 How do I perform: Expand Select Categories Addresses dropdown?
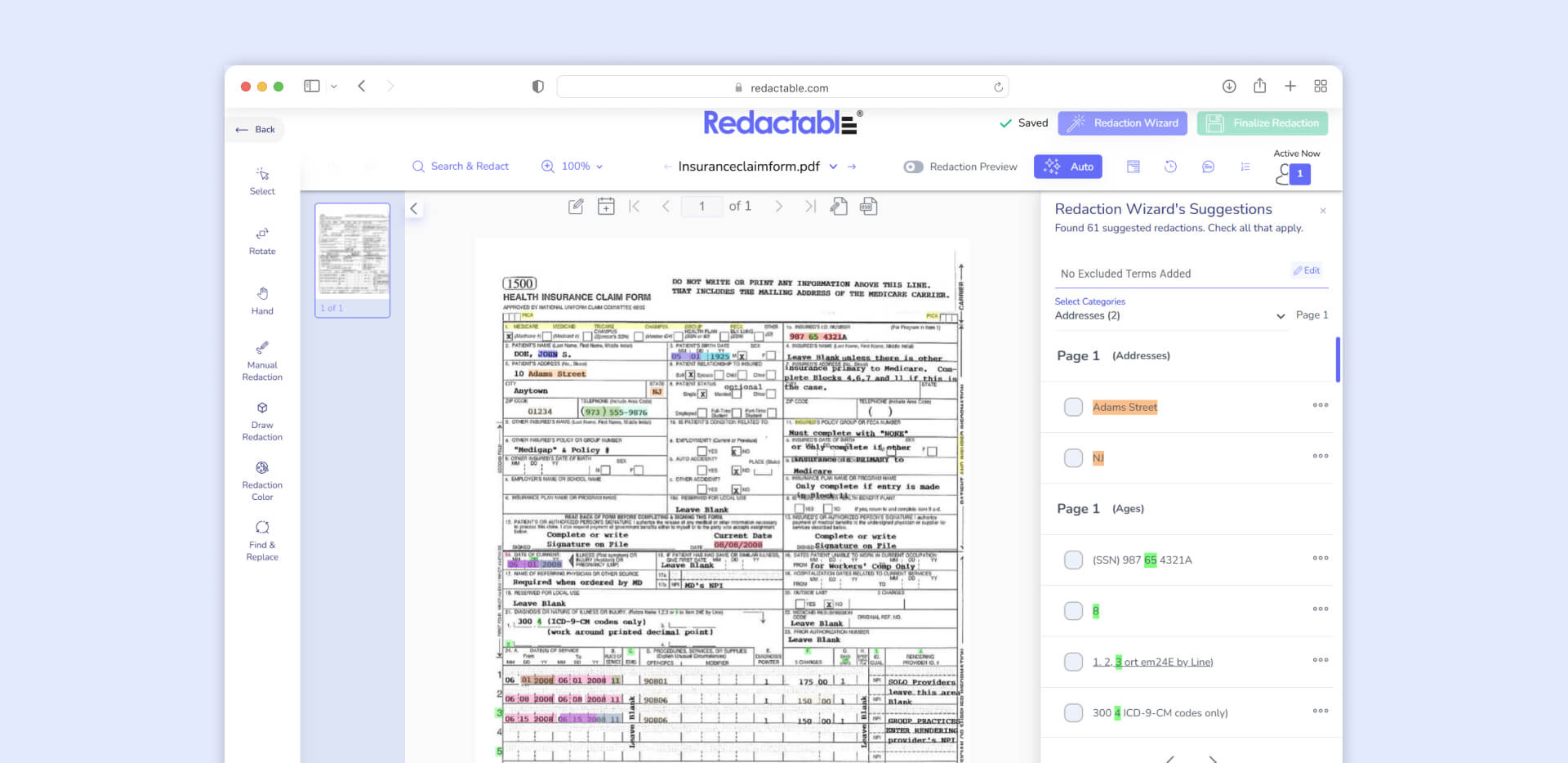1170,315
